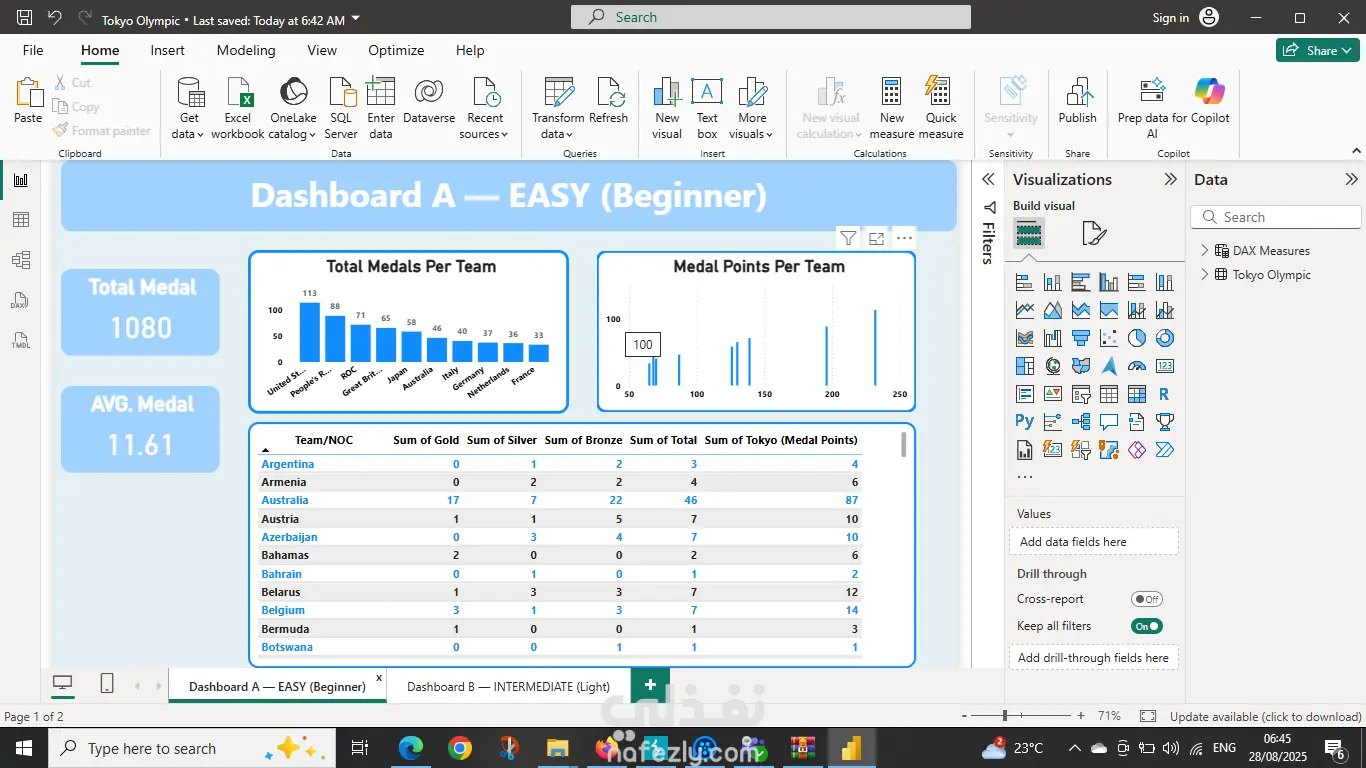Toggle the Cross-report switch
Image resolution: width=1366 pixels, height=768 pixels.
pos(1146,599)
